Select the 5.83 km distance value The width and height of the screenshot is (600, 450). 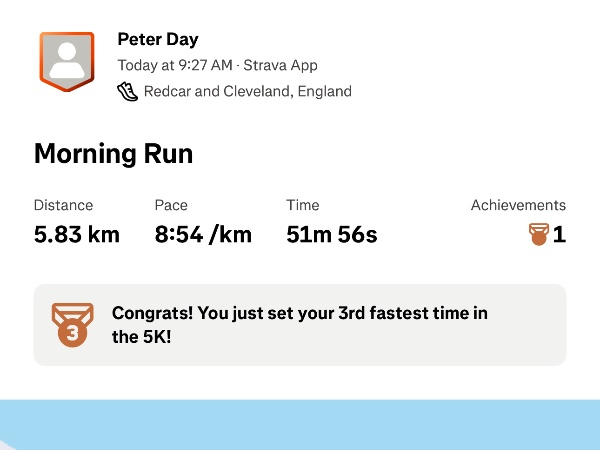pyautogui.click(x=77, y=235)
